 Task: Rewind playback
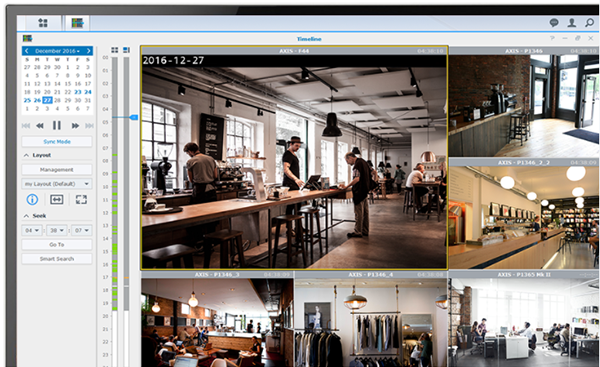[x=40, y=126]
